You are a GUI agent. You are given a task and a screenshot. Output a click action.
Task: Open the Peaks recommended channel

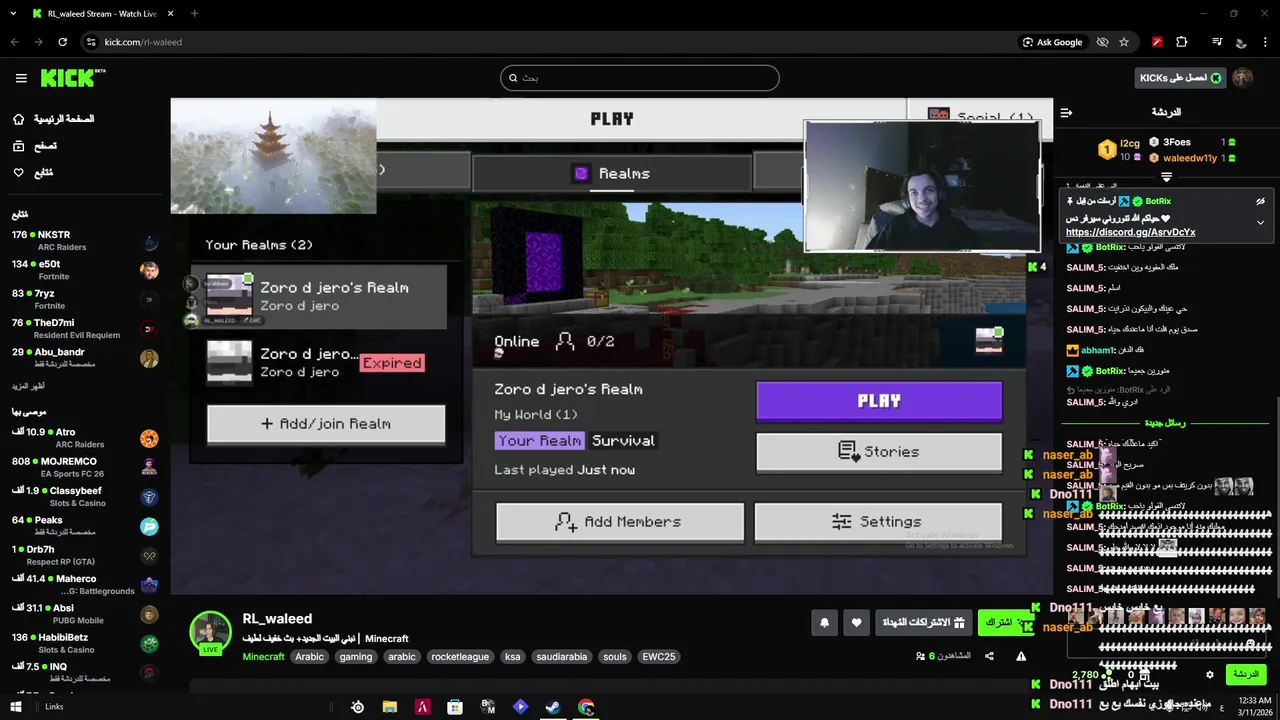tap(85, 526)
